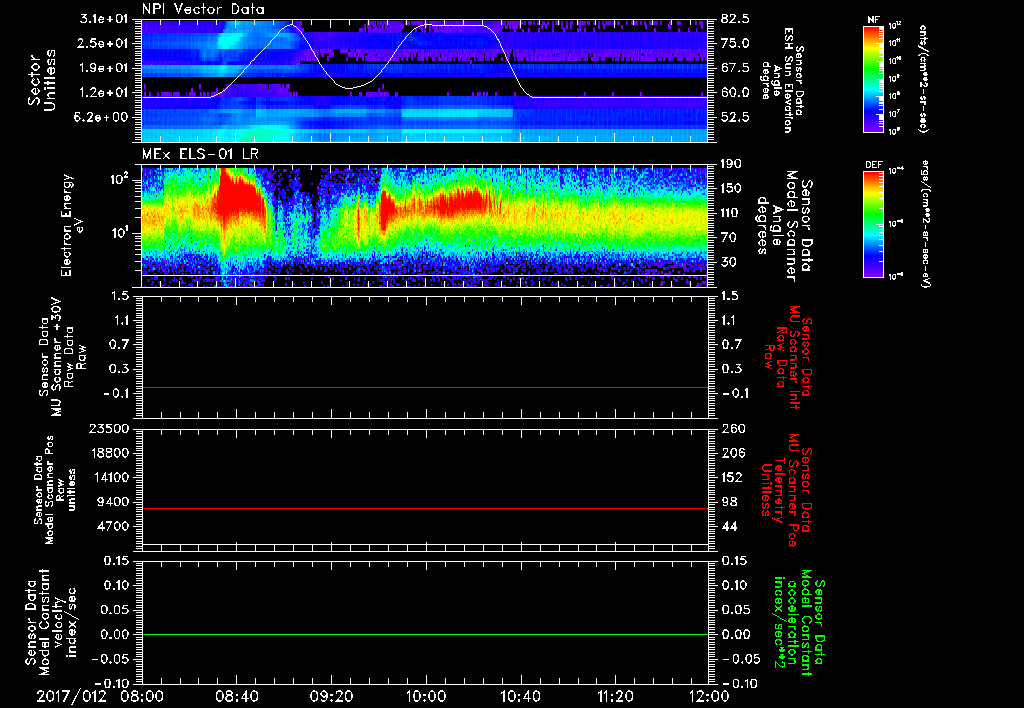Click the 6.2e+00 sector tick label
The width and height of the screenshot is (1024, 708).
[x=103, y=118]
